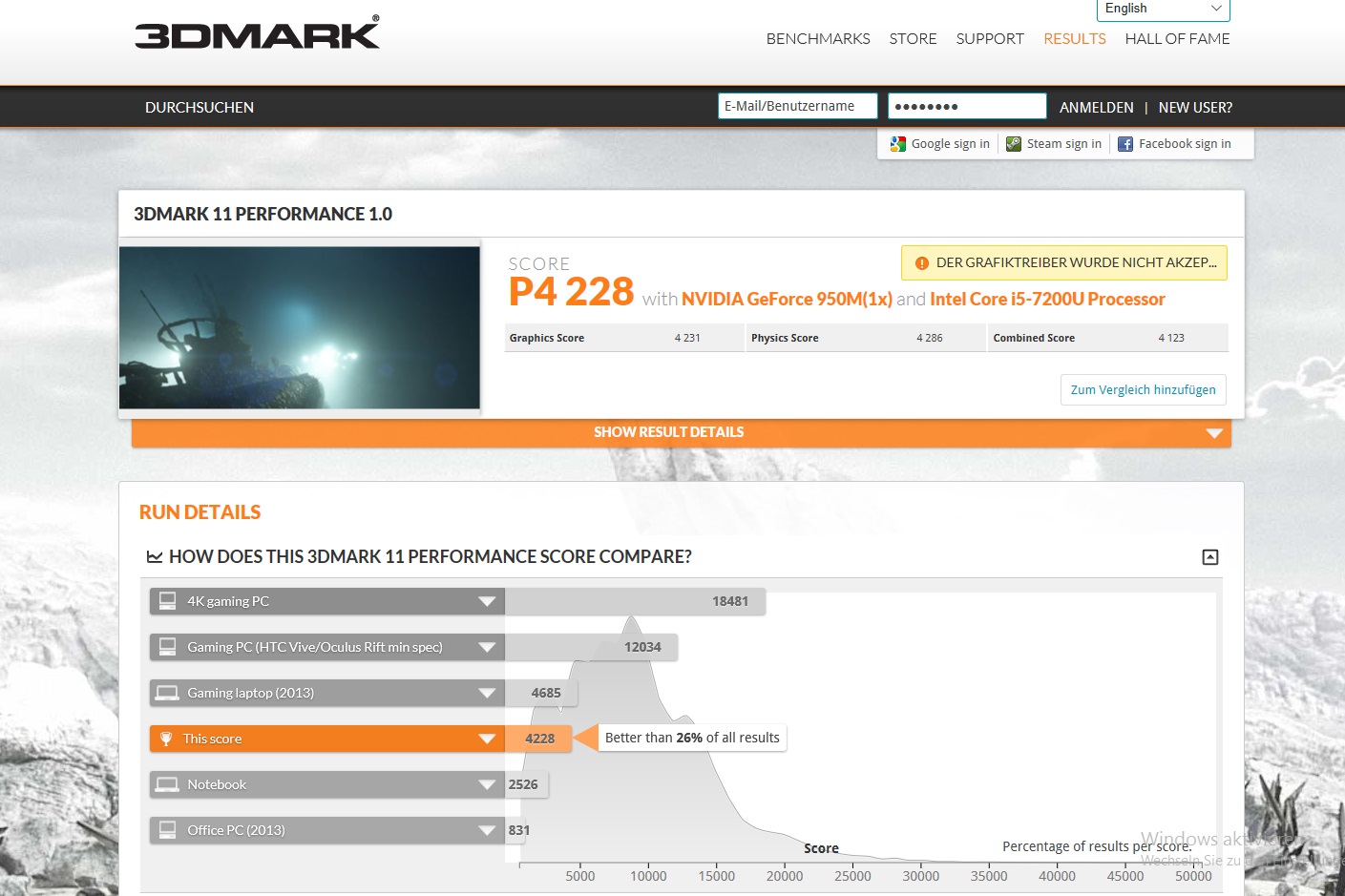1345x896 pixels.
Task: Open the English language dropdown
Action: (1164, 10)
